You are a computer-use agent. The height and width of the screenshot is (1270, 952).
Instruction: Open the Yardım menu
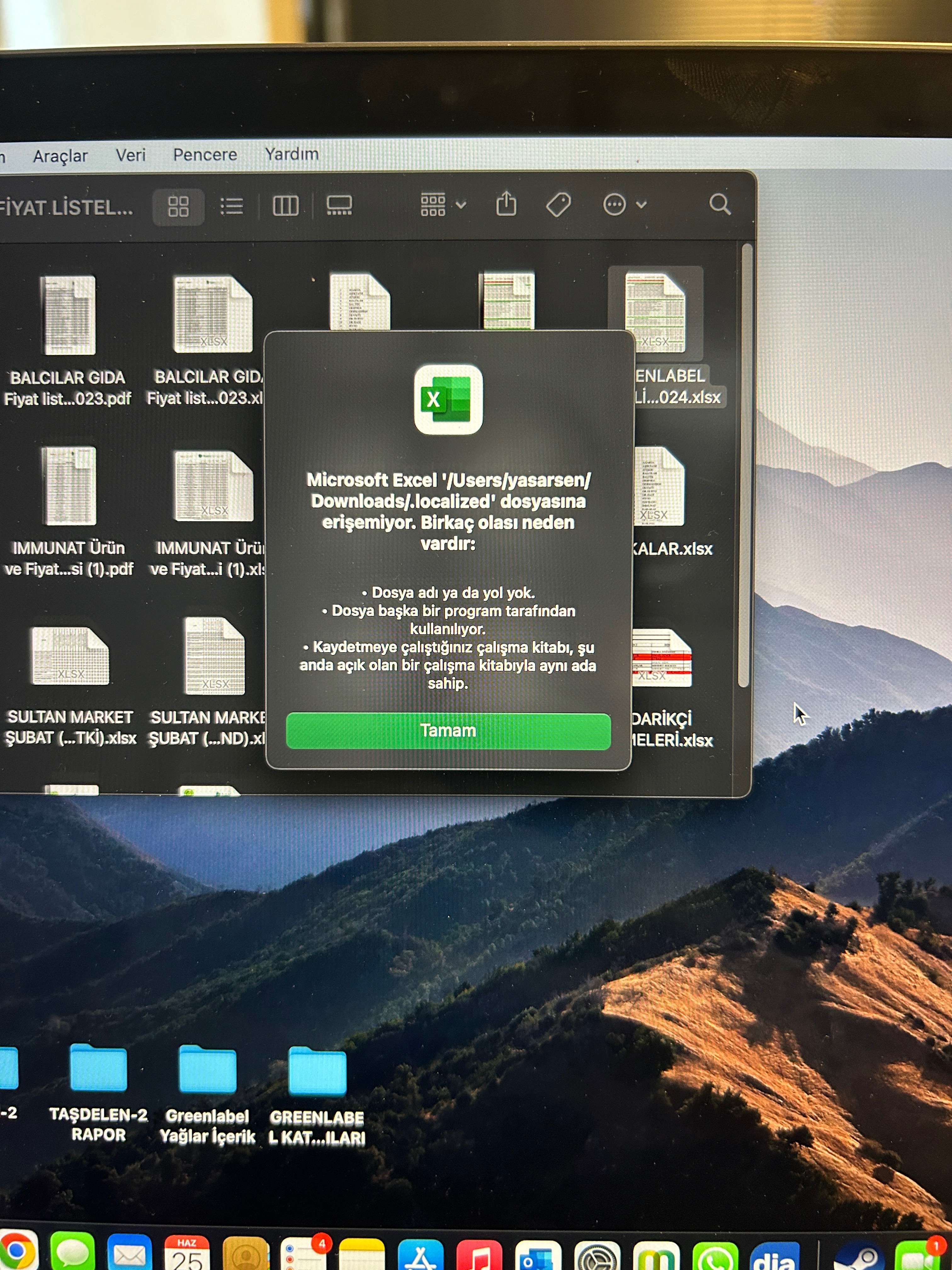[x=292, y=154]
